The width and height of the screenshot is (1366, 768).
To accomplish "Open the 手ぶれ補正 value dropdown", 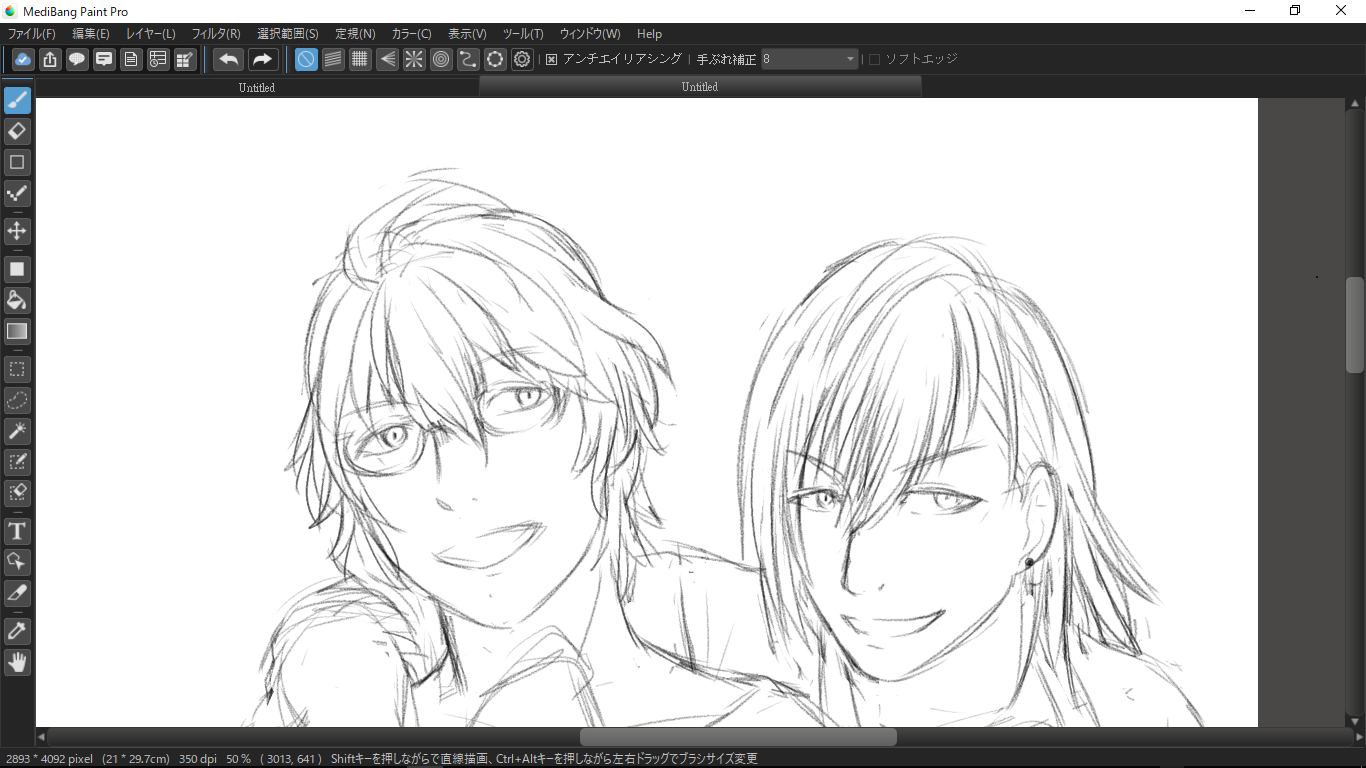I will (x=810, y=59).
